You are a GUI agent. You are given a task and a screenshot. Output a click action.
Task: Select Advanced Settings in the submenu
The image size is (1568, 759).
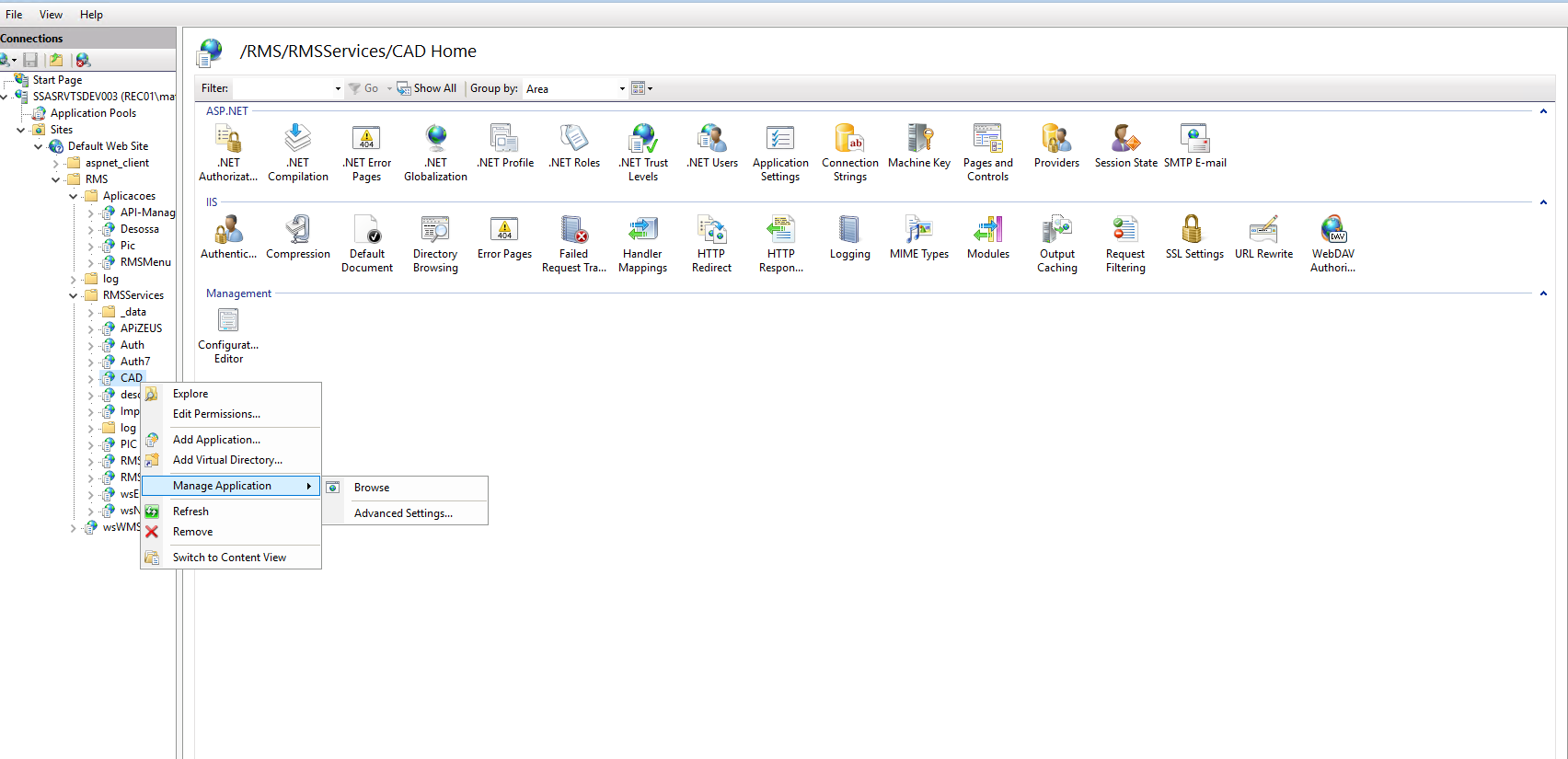tap(403, 513)
